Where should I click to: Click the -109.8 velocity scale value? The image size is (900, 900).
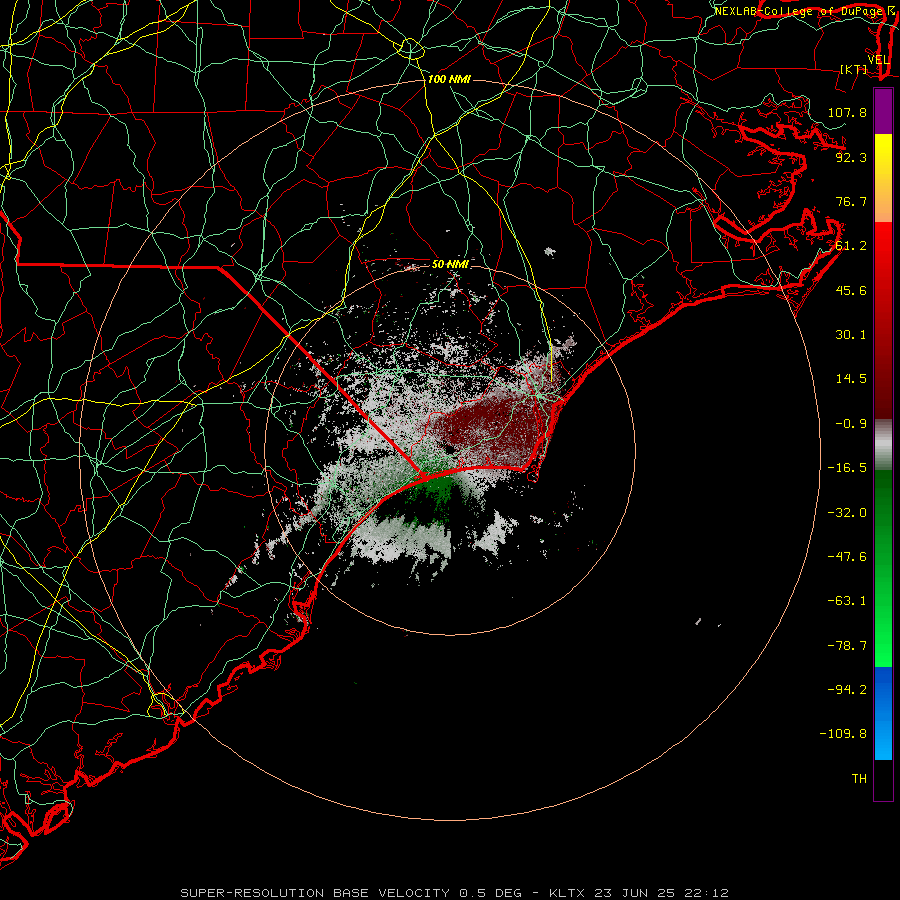pyautogui.click(x=843, y=734)
